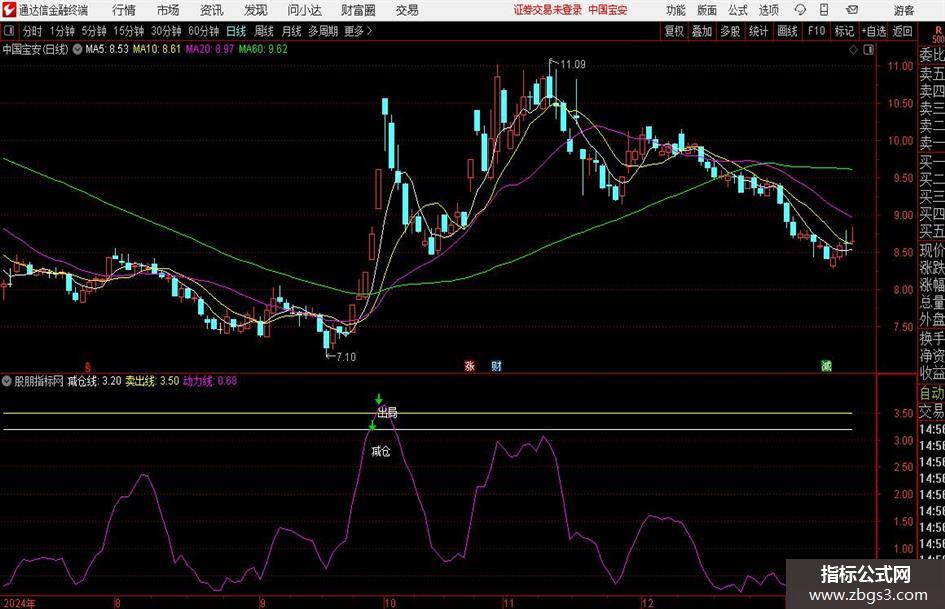This screenshot has height=609, width=945.
Task: Switch to 分时 period tab
Action: pyautogui.click(x=32, y=31)
